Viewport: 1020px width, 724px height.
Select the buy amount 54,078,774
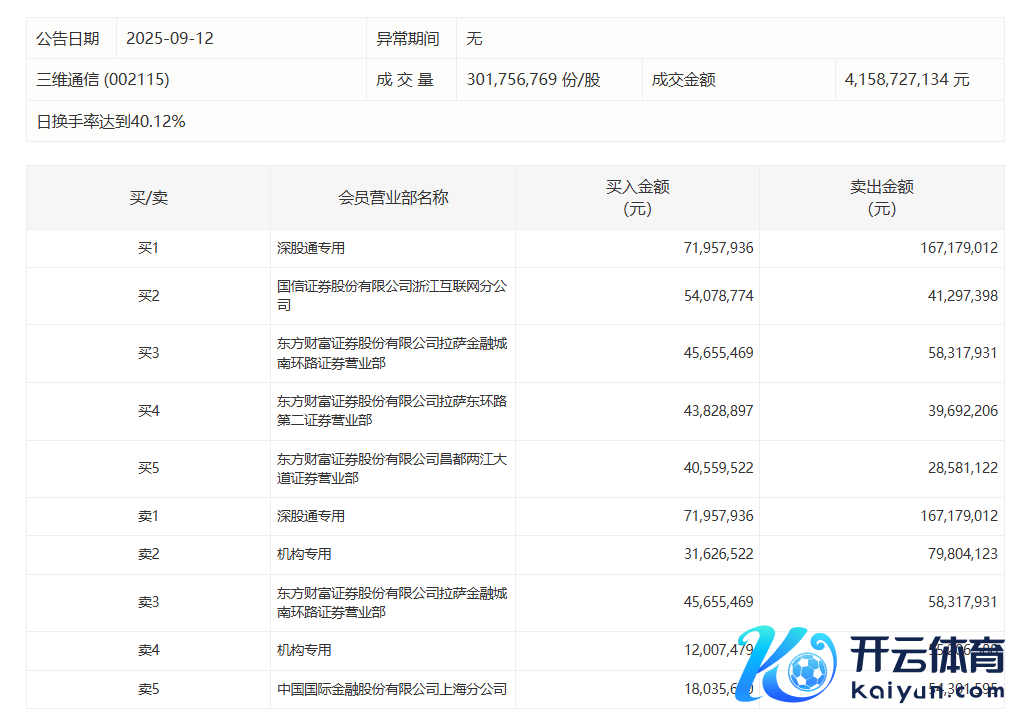click(x=714, y=296)
